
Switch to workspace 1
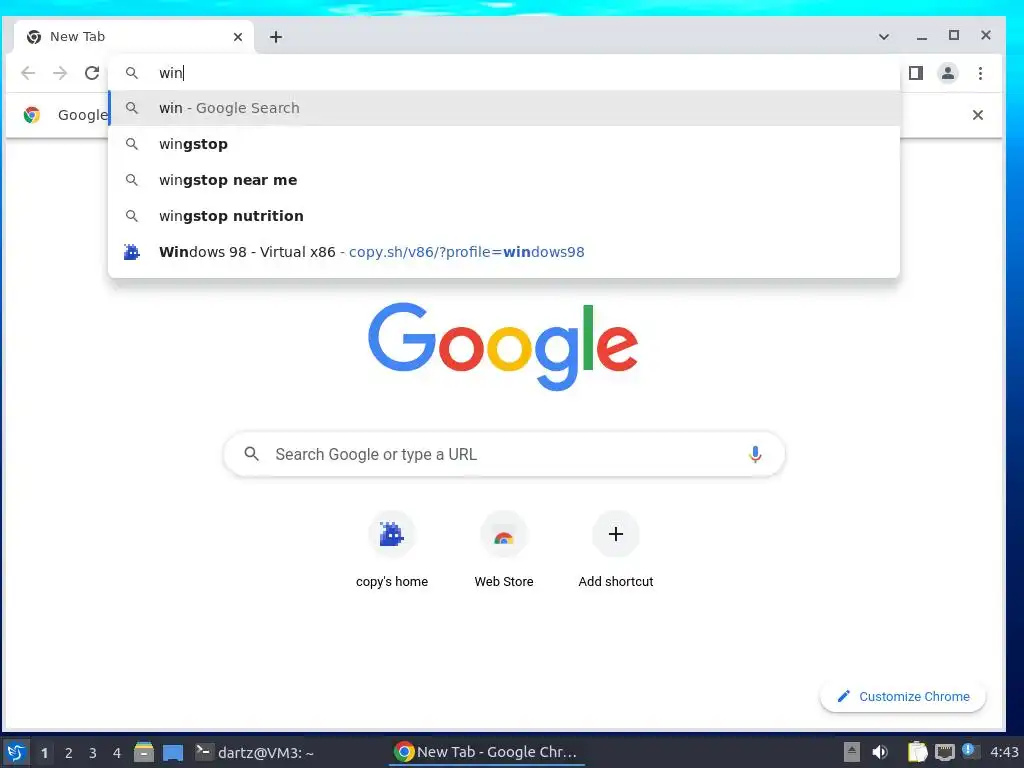pyautogui.click(x=44, y=753)
